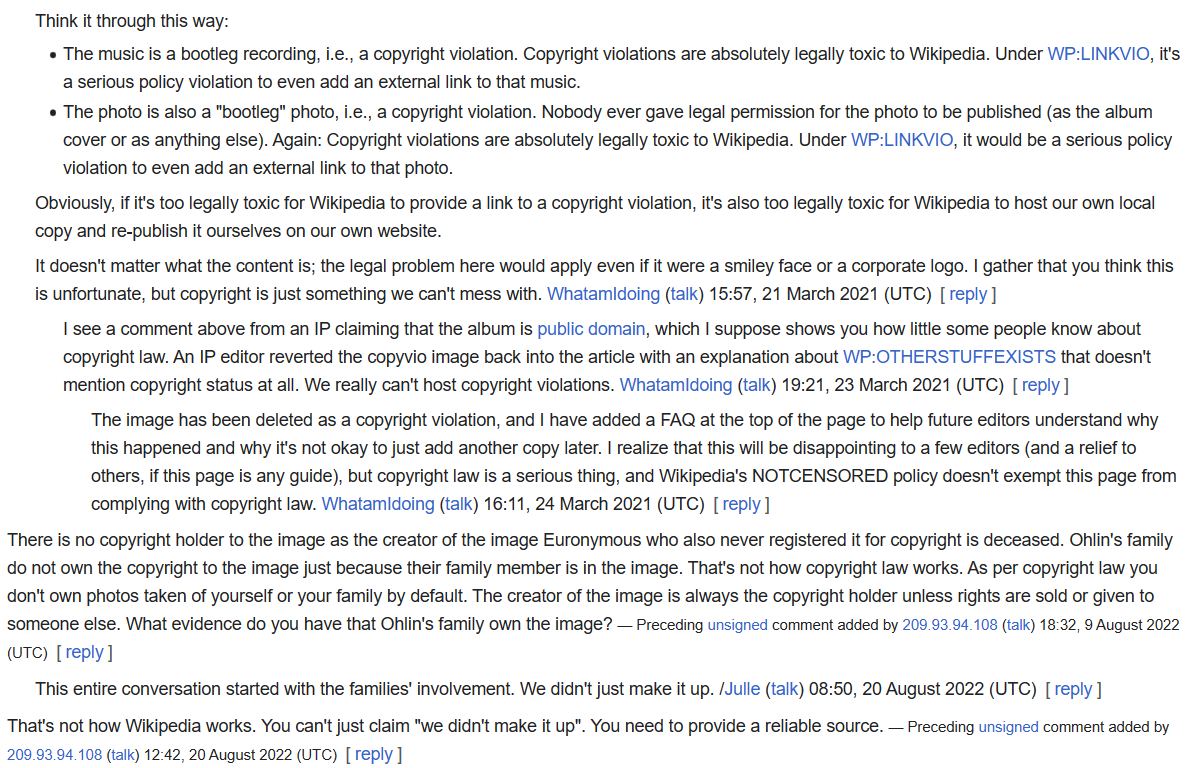Open the IP 209.93.94.108 link dated 9 August

(x=950, y=625)
